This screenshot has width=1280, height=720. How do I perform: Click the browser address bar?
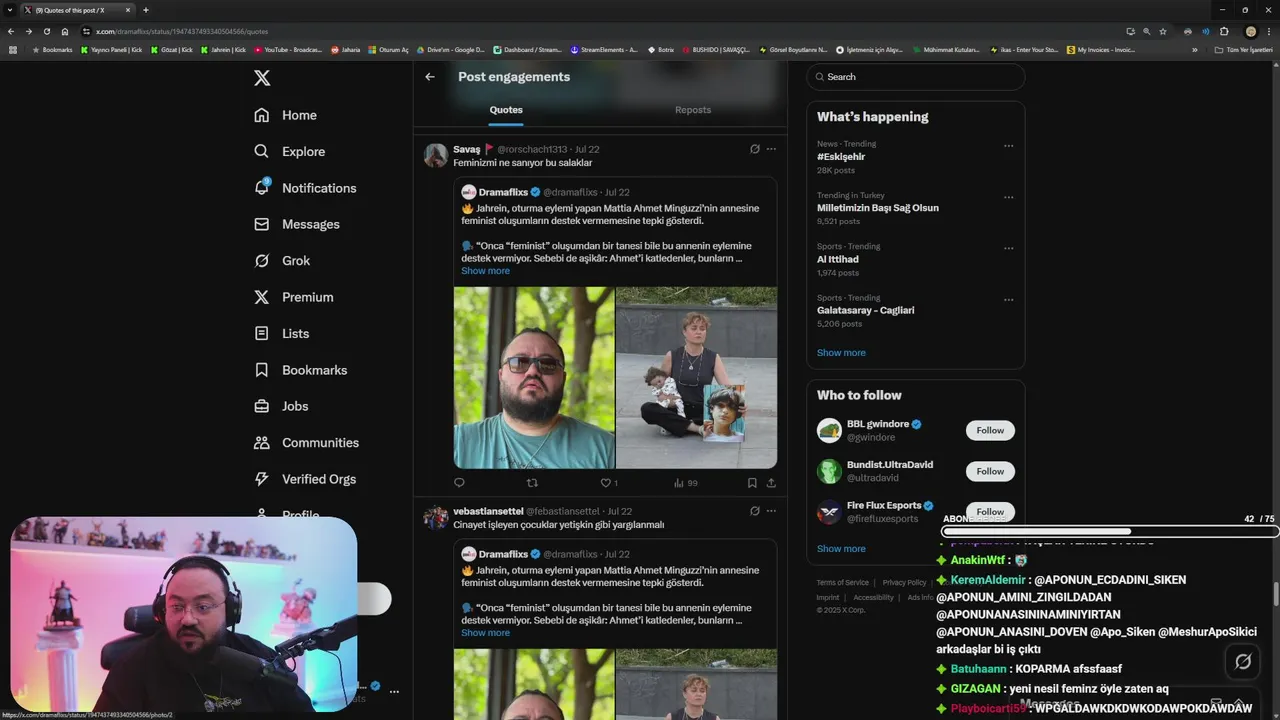click(x=600, y=31)
